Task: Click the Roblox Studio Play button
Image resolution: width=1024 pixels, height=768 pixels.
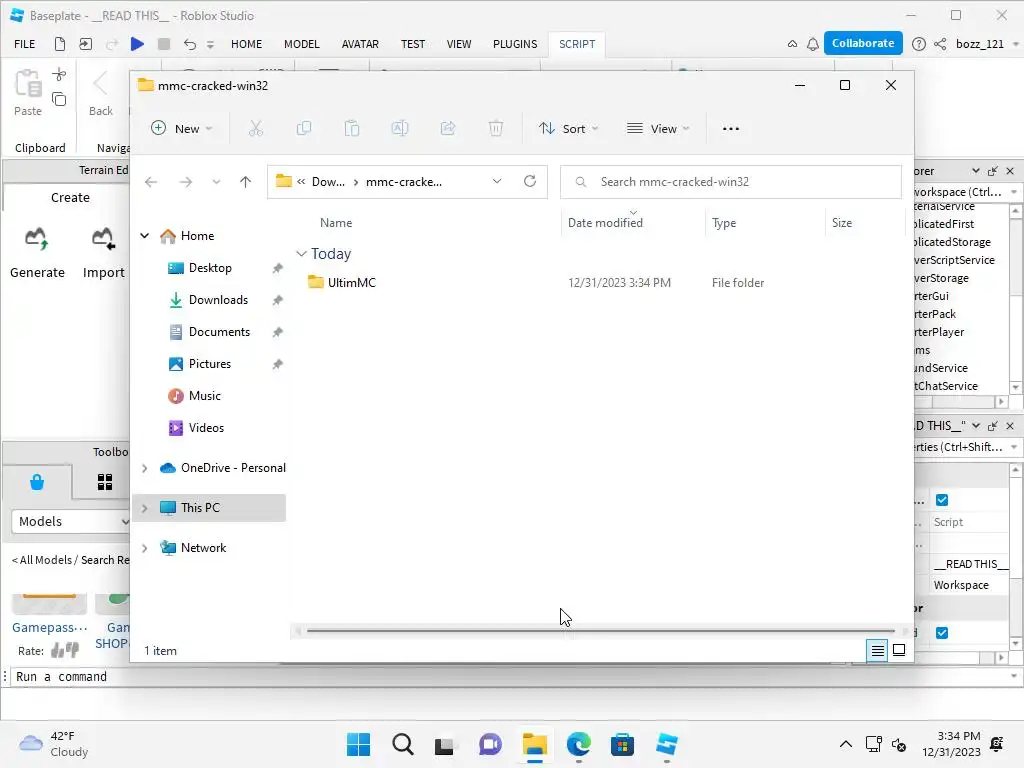Action: (137, 44)
